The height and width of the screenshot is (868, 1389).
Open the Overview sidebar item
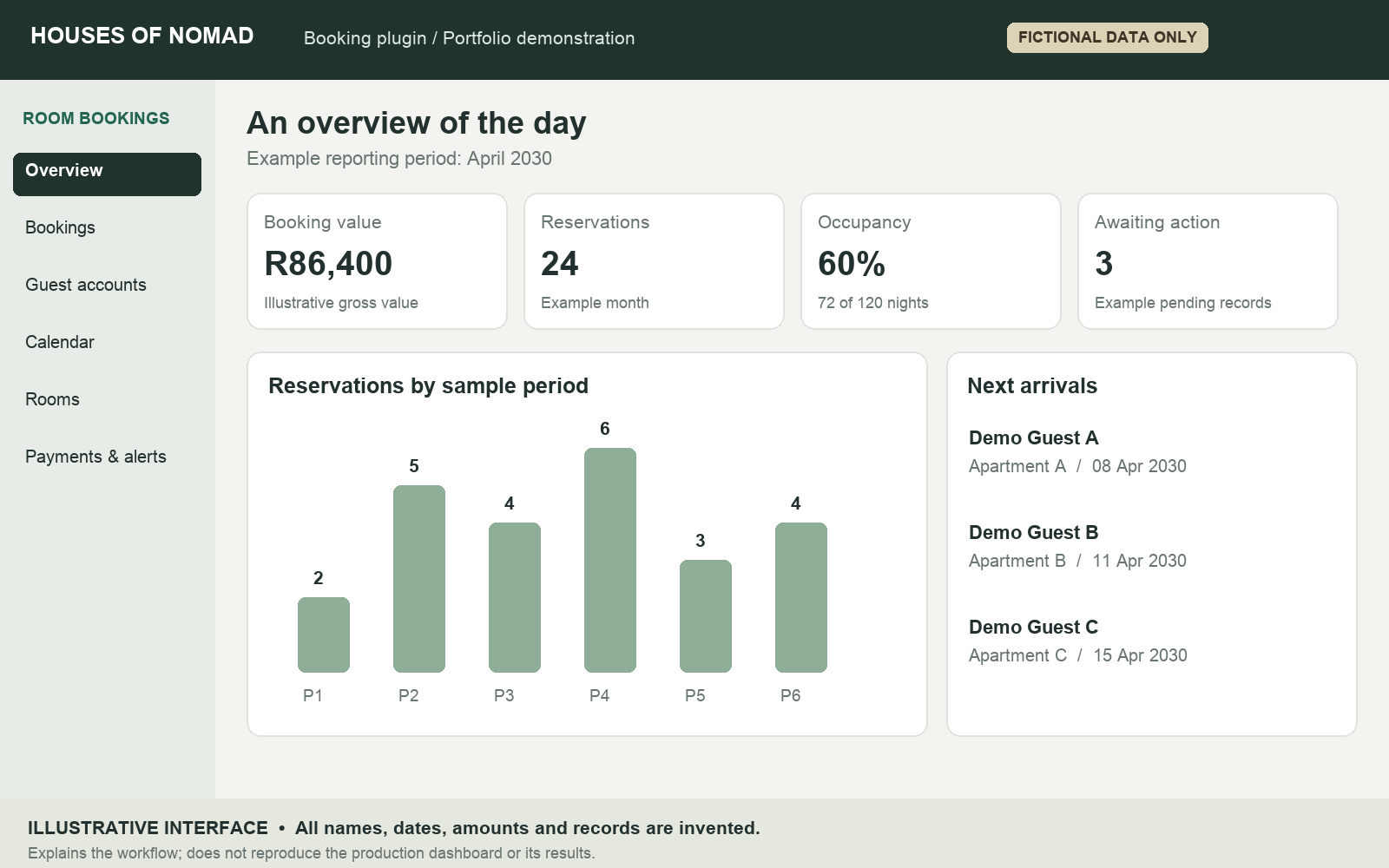(107, 174)
